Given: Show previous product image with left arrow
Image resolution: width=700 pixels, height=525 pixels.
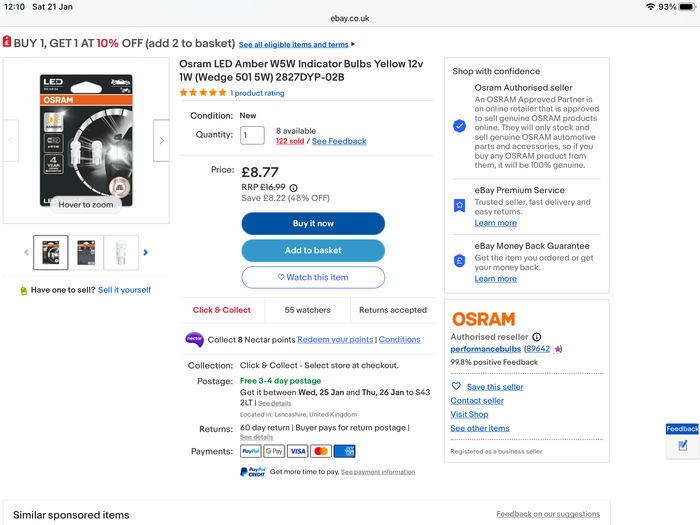Looking at the screenshot, I should pyautogui.click(x=11, y=141).
